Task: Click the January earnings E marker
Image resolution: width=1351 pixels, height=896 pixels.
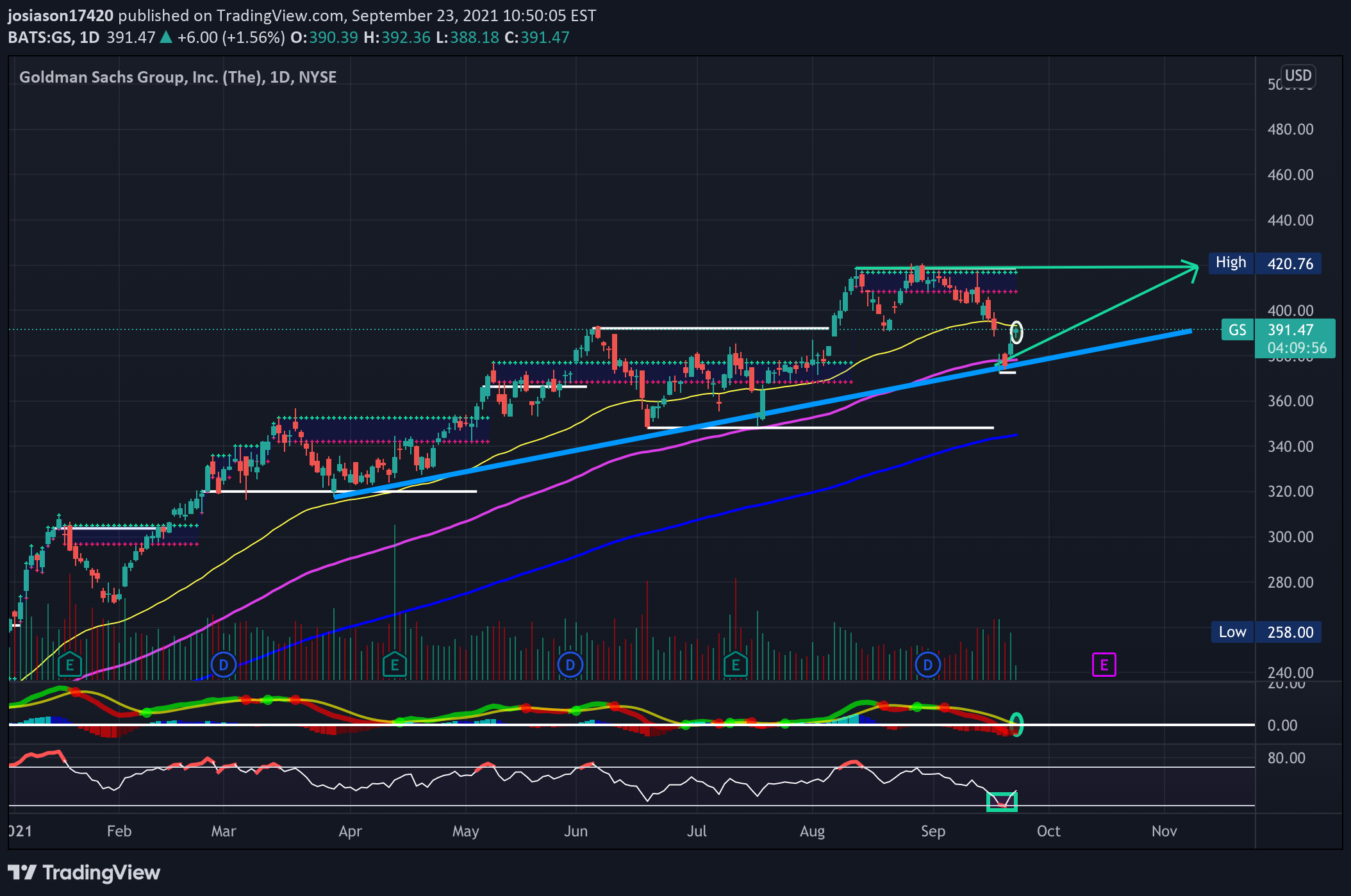Action: point(69,665)
